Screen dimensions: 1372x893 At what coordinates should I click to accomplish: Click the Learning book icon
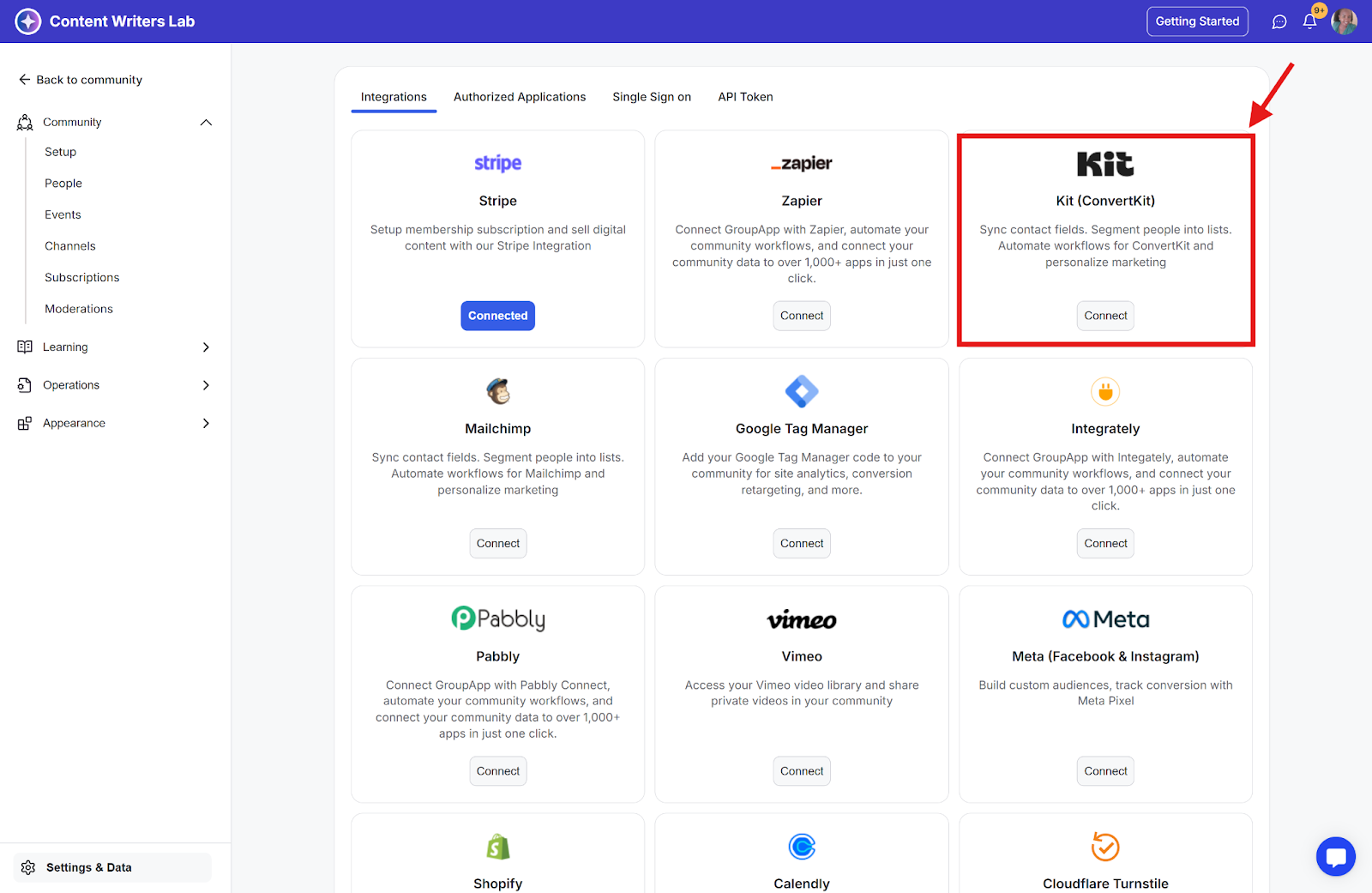(x=25, y=347)
